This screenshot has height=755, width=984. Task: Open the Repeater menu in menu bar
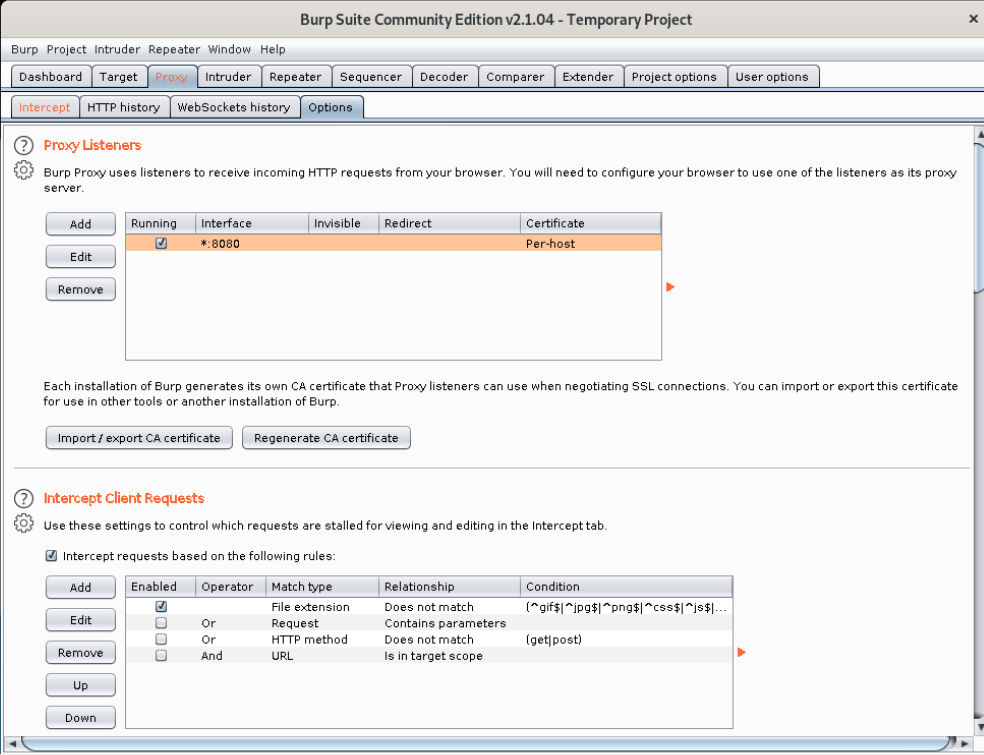(x=174, y=50)
